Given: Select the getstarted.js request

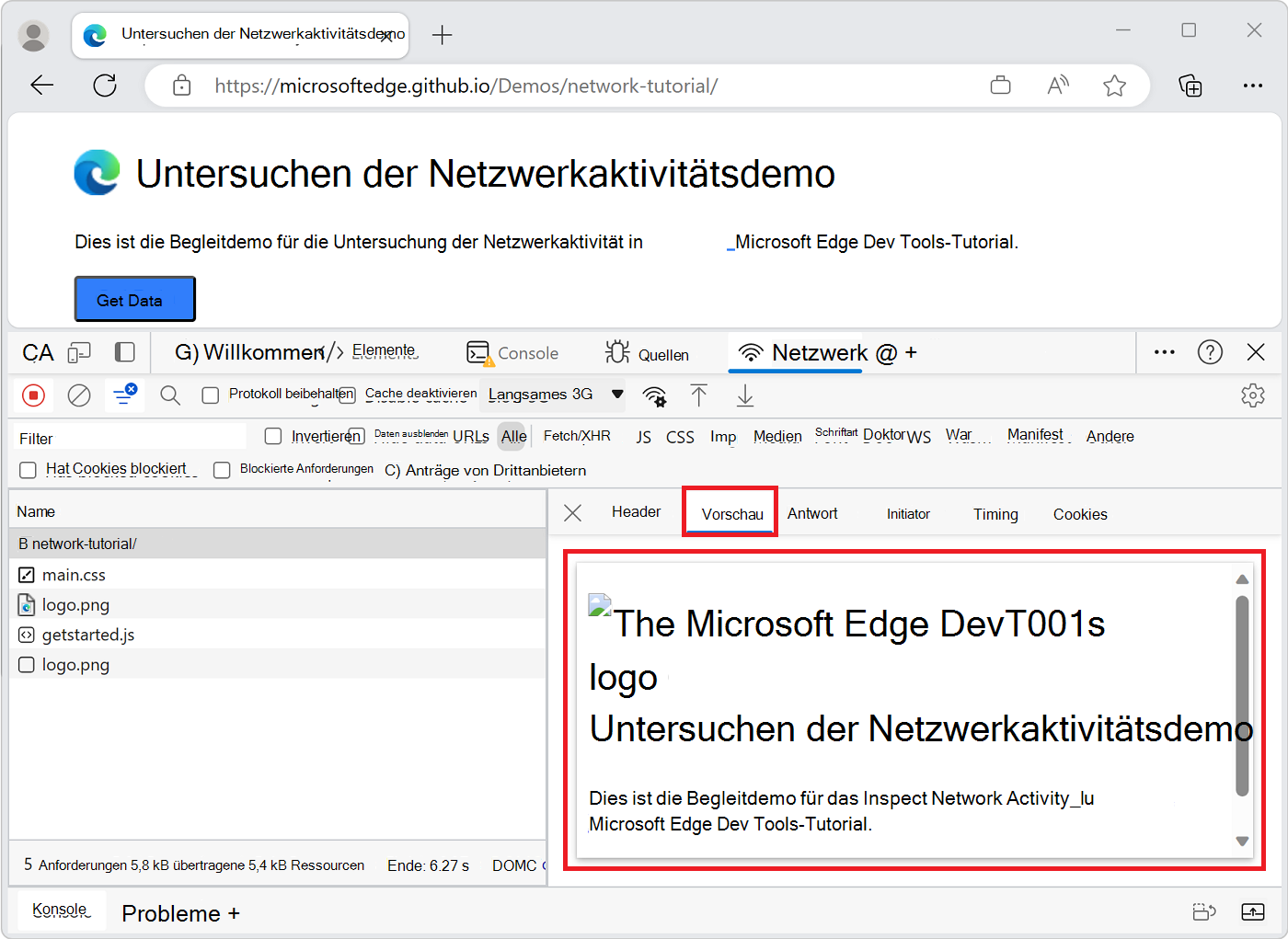Looking at the screenshot, I should click(278, 635).
